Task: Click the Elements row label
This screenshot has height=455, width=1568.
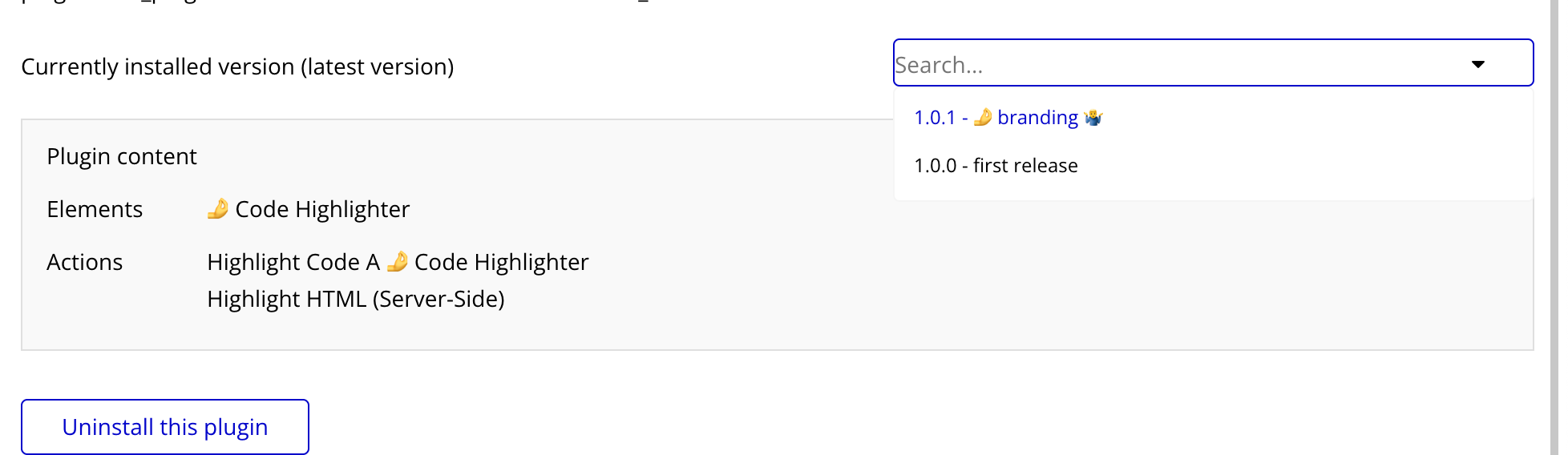Action: tap(95, 209)
